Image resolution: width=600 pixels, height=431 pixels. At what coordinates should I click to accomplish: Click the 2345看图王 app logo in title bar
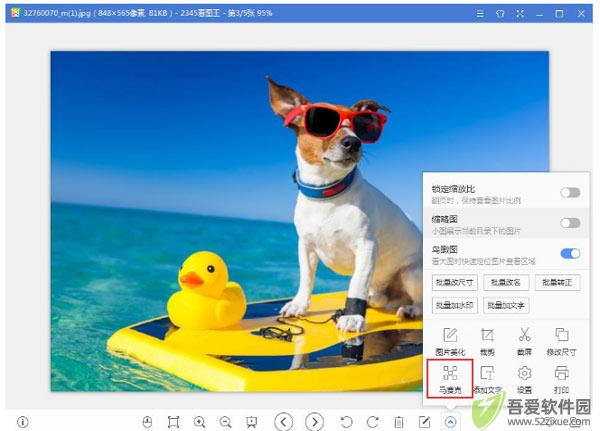15,13
